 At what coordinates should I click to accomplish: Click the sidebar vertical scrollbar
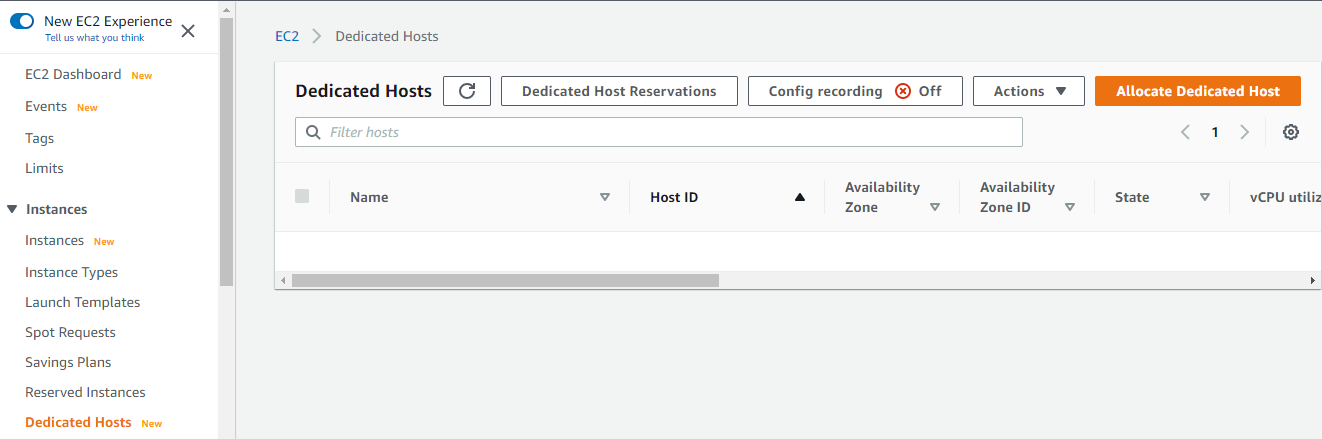226,152
